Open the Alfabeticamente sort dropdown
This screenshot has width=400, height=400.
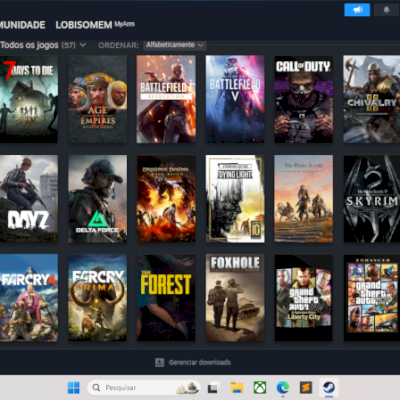(x=175, y=45)
